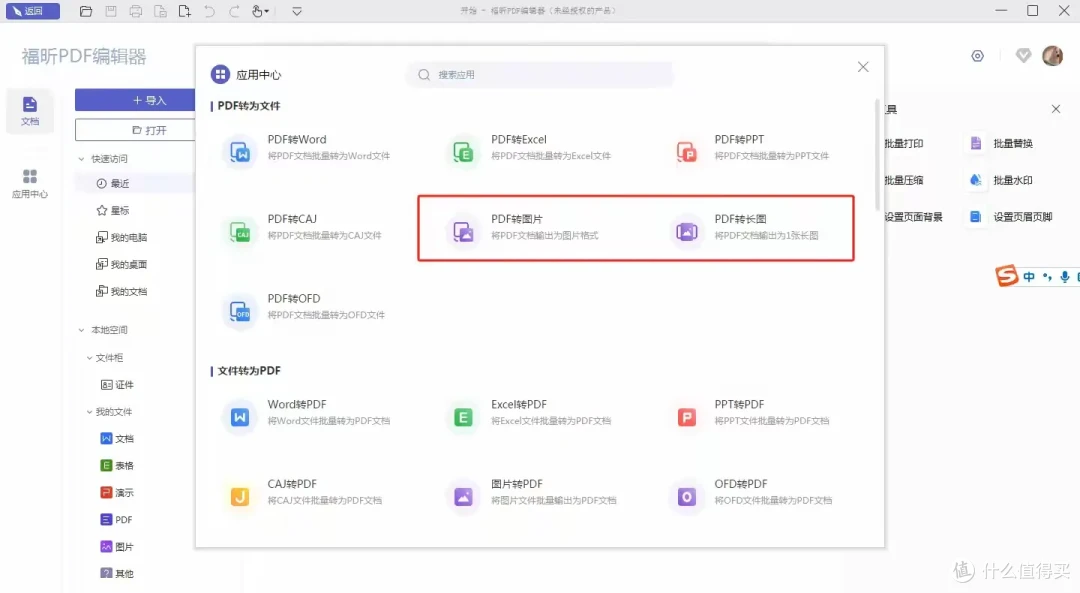Close the right-side tools panel

pos(1056,109)
